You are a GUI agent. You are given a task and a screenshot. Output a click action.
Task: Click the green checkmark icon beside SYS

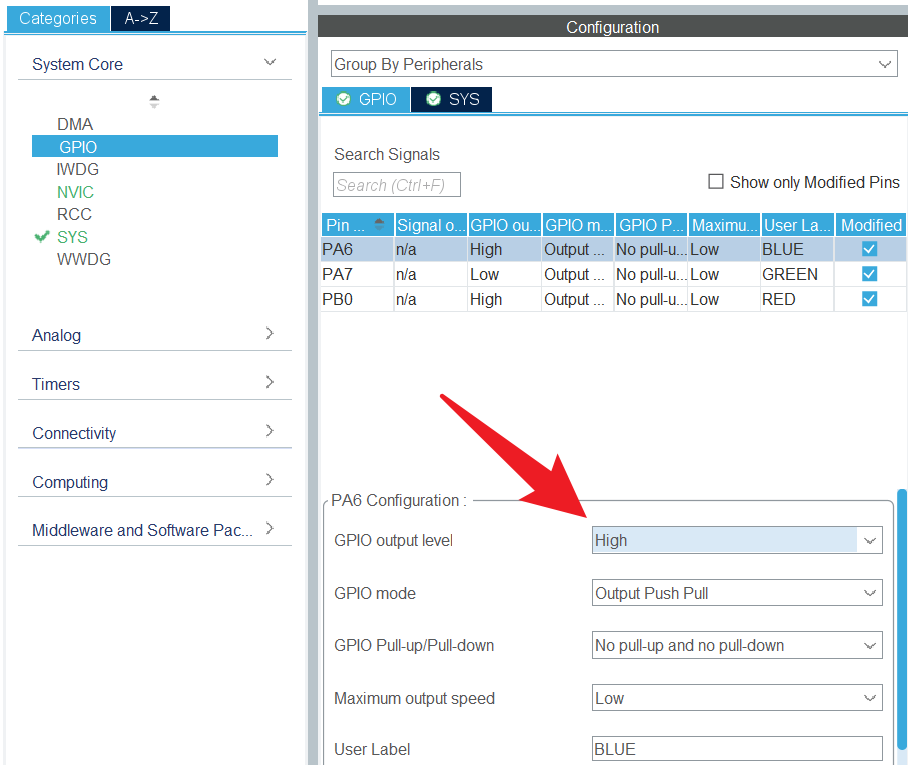41,237
